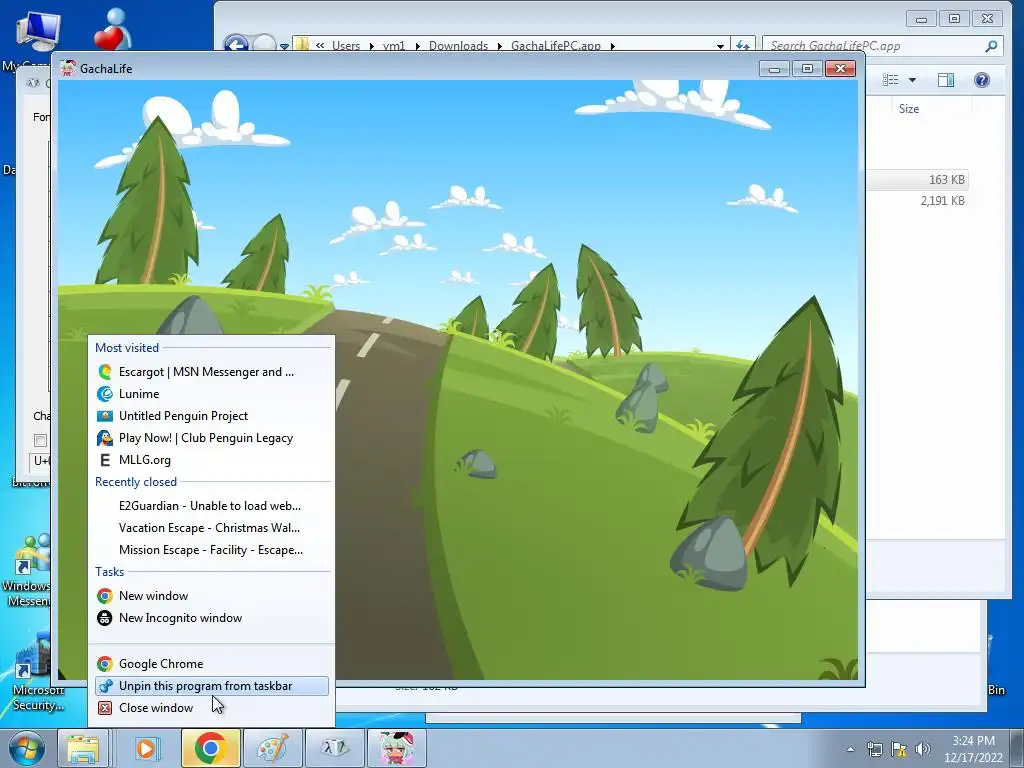Open Windows Media Player taskbar icon

[146, 748]
